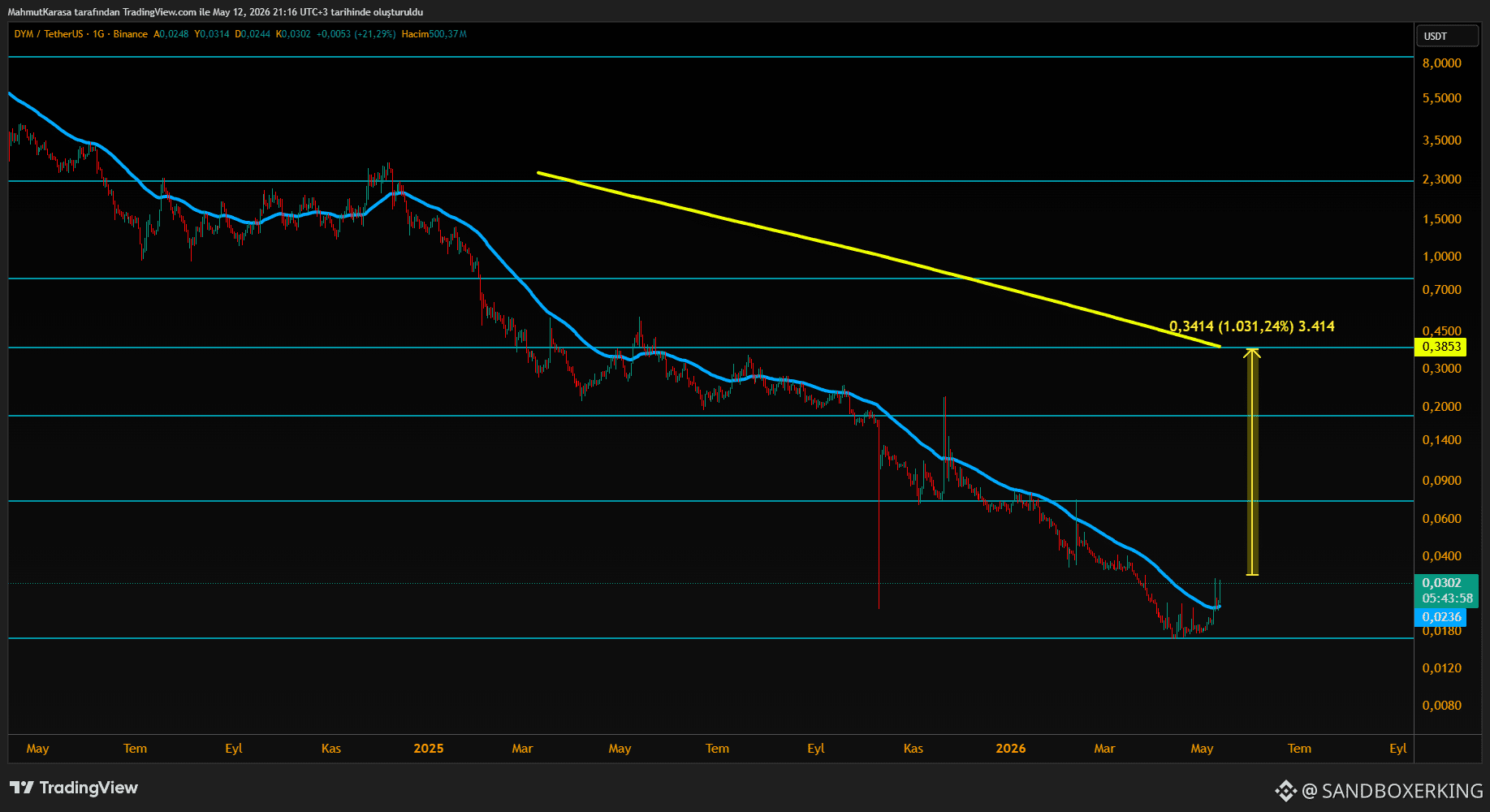Click the 0,0900 price scale label
The width and height of the screenshot is (1490, 812).
1442,481
